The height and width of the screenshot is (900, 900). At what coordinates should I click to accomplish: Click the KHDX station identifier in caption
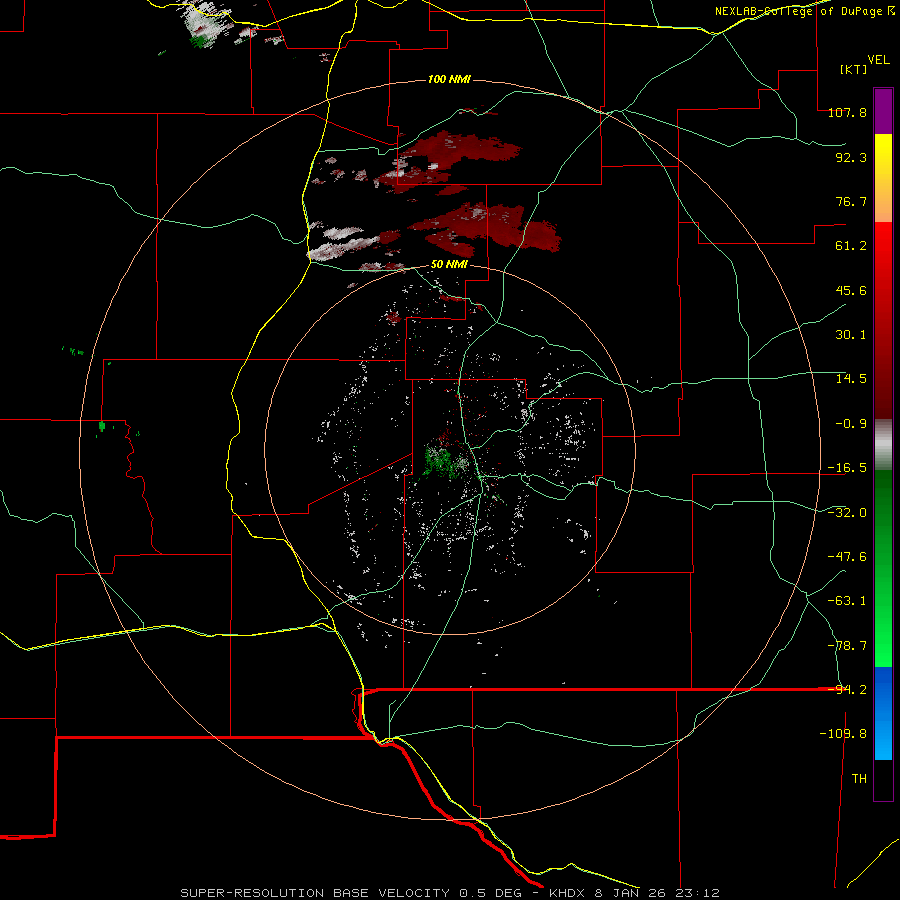pos(567,893)
